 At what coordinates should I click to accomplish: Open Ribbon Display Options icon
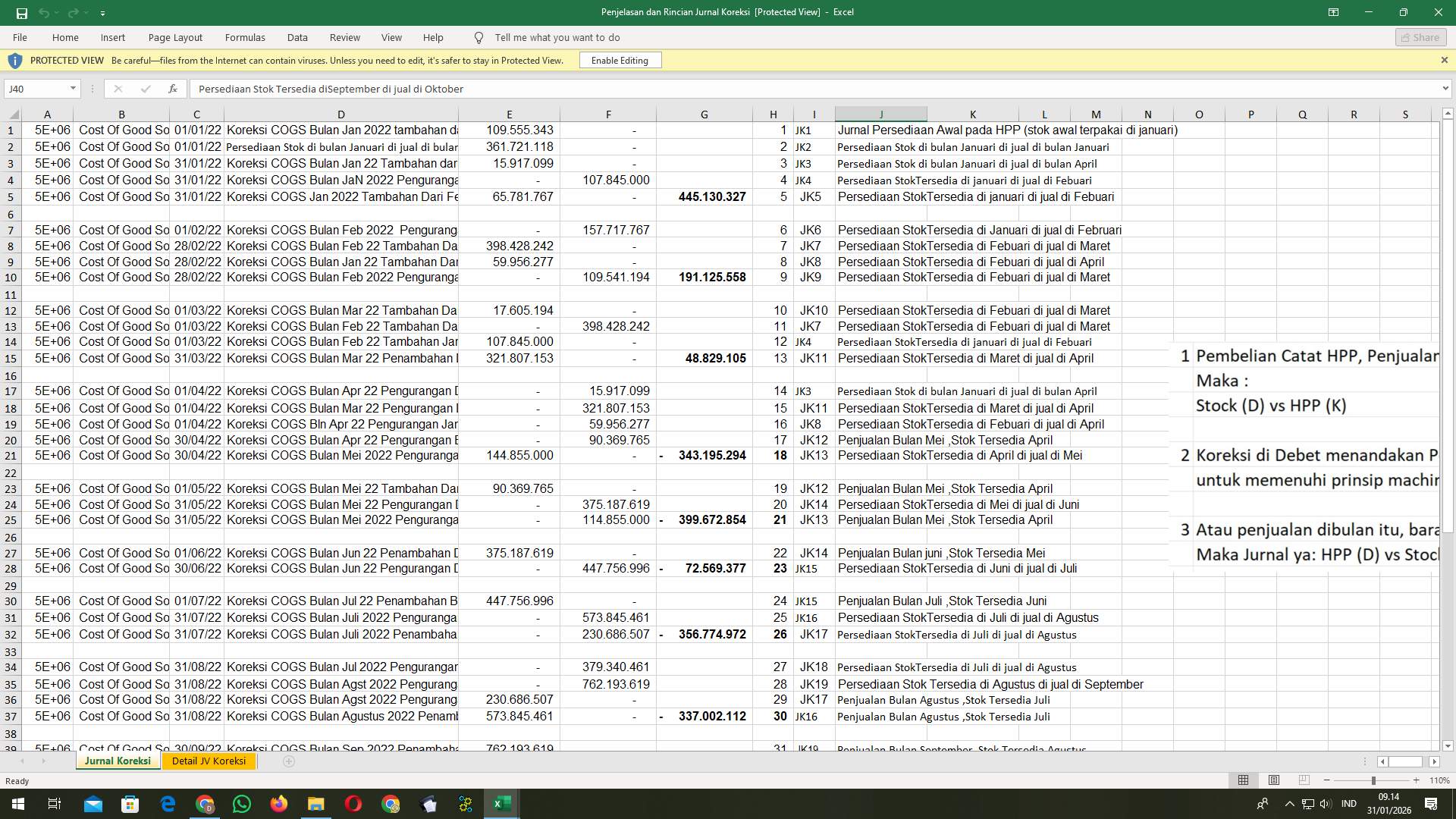[x=1333, y=12]
